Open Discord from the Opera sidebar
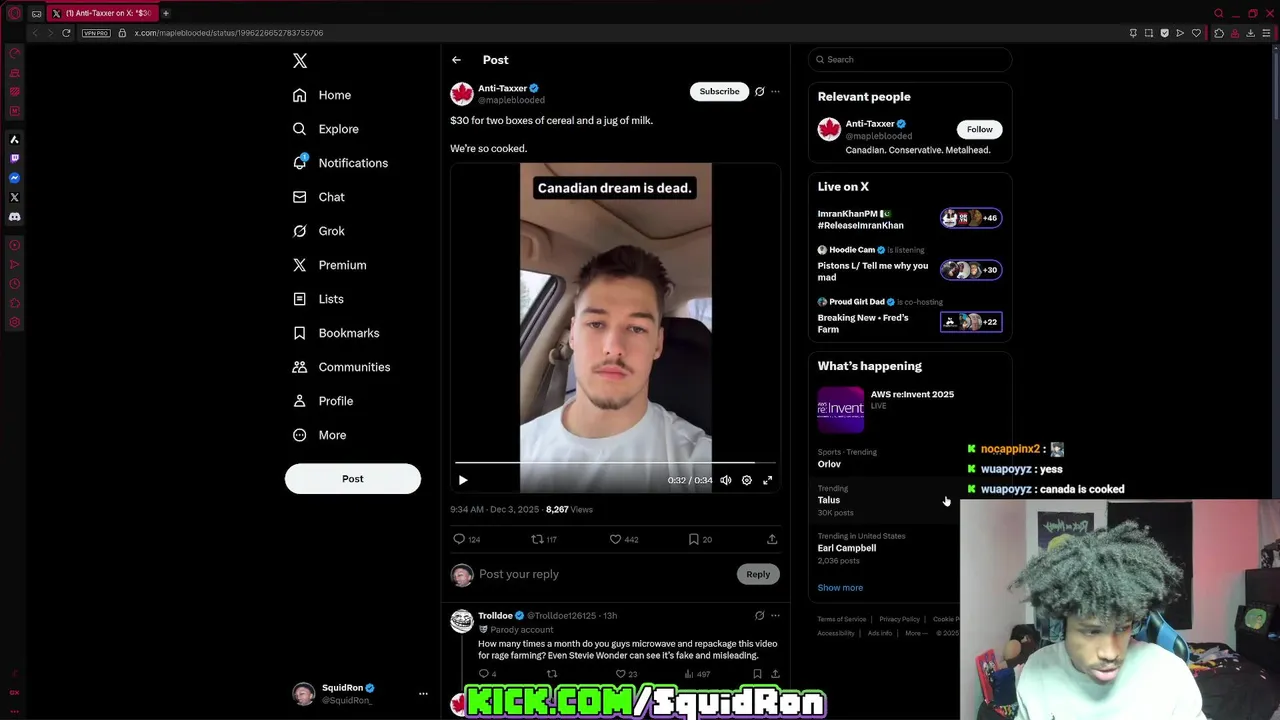 pos(14,216)
